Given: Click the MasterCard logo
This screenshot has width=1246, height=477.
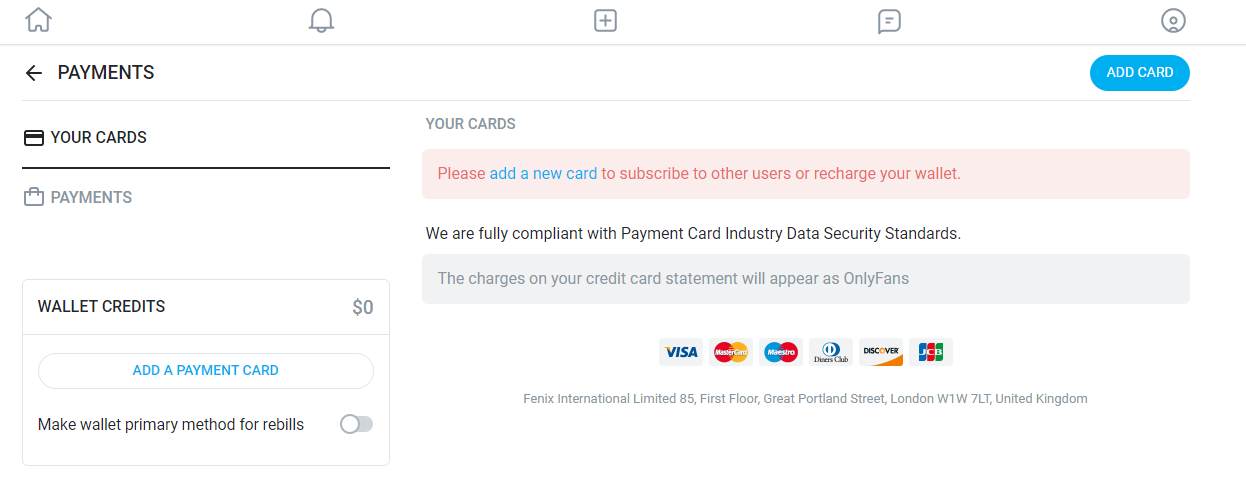Looking at the screenshot, I should tap(731, 352).
